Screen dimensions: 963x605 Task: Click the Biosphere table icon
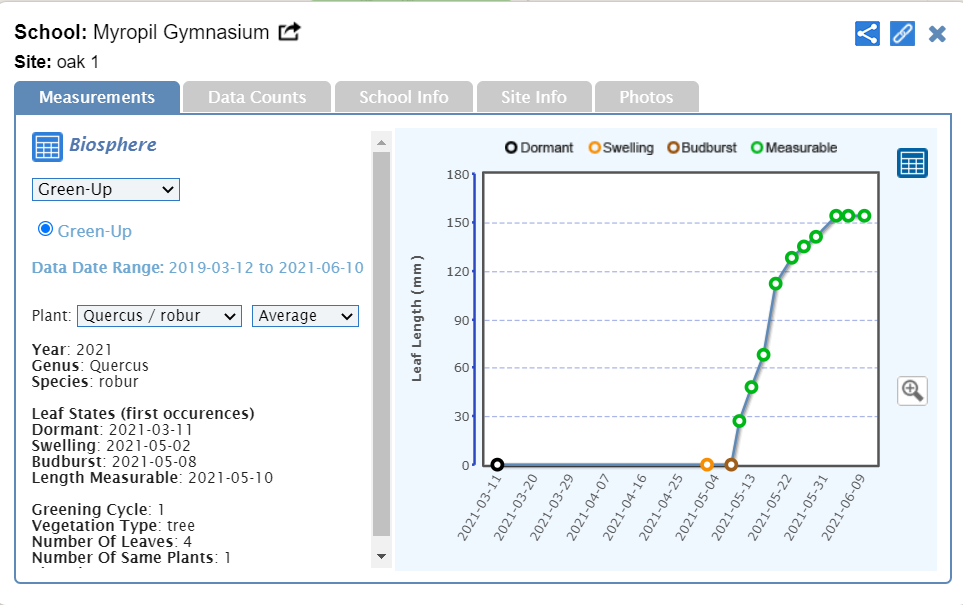47,146
